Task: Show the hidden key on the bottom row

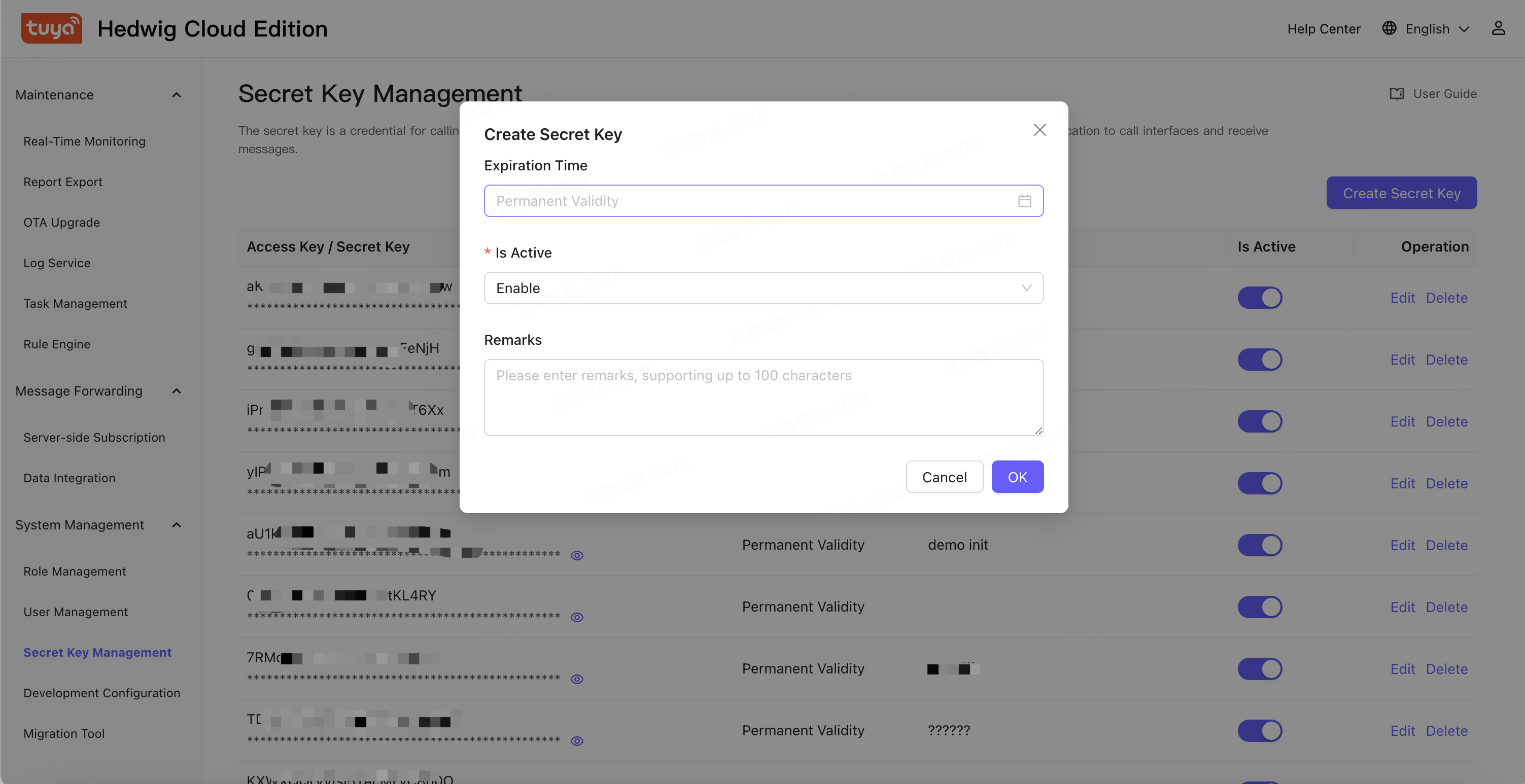Action: tap(577, 740)
